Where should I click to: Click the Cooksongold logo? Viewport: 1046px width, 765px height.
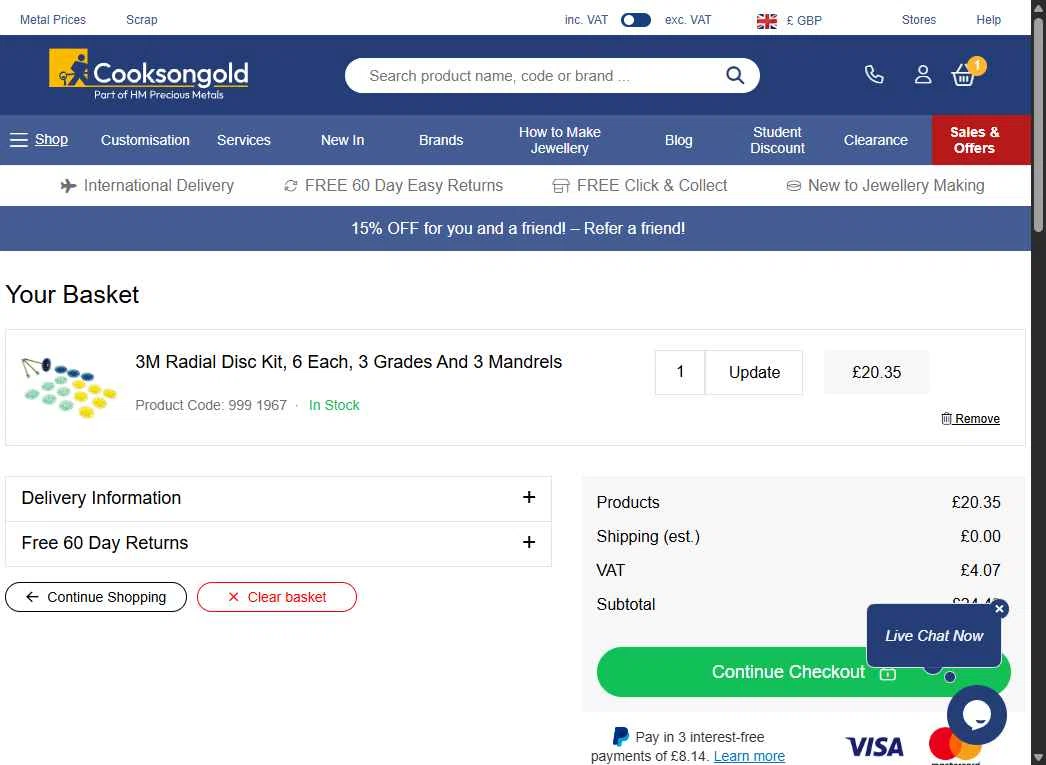149,75
